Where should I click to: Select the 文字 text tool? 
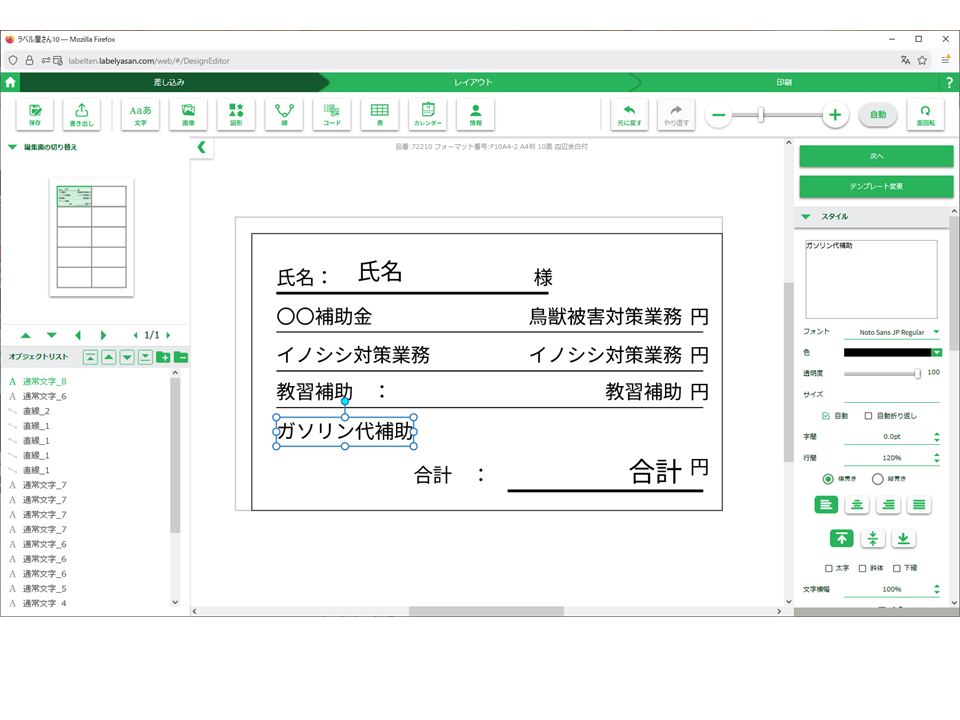click(140, 114)
